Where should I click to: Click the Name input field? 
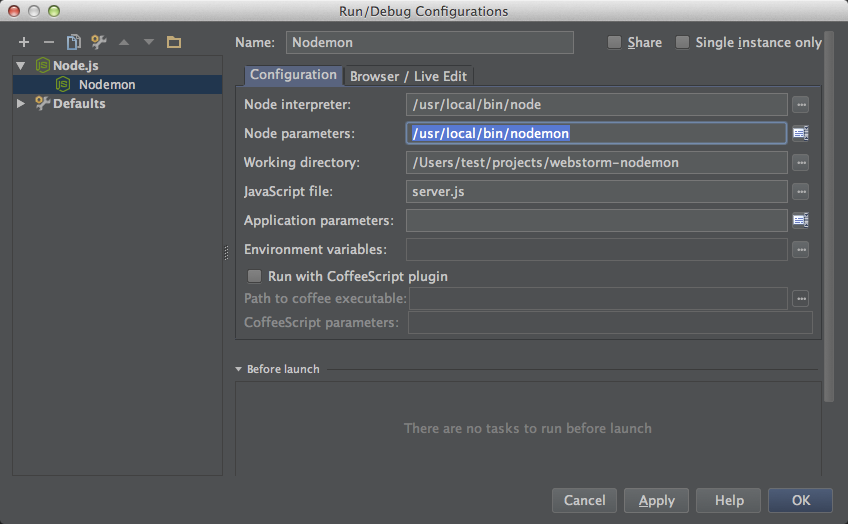pyautogui.click(x=429, y=42)
